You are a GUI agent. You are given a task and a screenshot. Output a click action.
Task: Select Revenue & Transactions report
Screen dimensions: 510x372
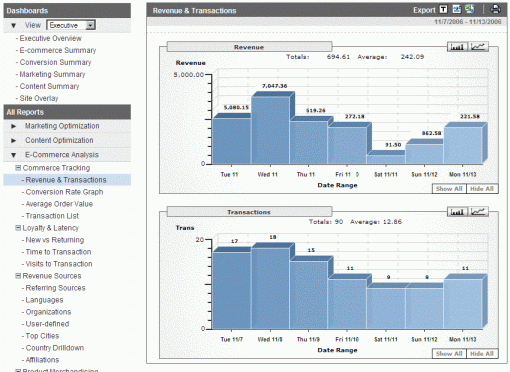(x=67, y=180)
